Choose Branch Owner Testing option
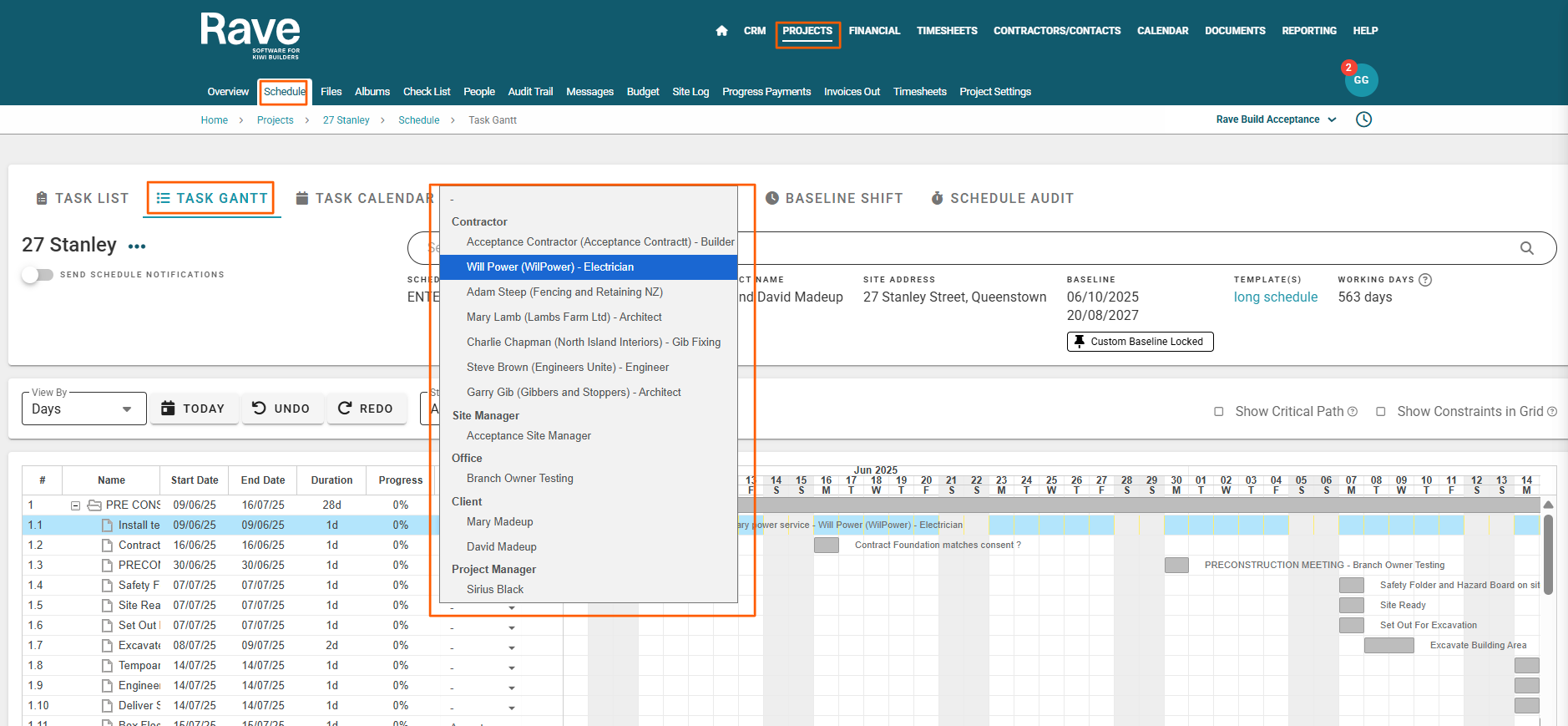Image resolution: width=1568 pixels, height=726 pixels. pos(589,479)
